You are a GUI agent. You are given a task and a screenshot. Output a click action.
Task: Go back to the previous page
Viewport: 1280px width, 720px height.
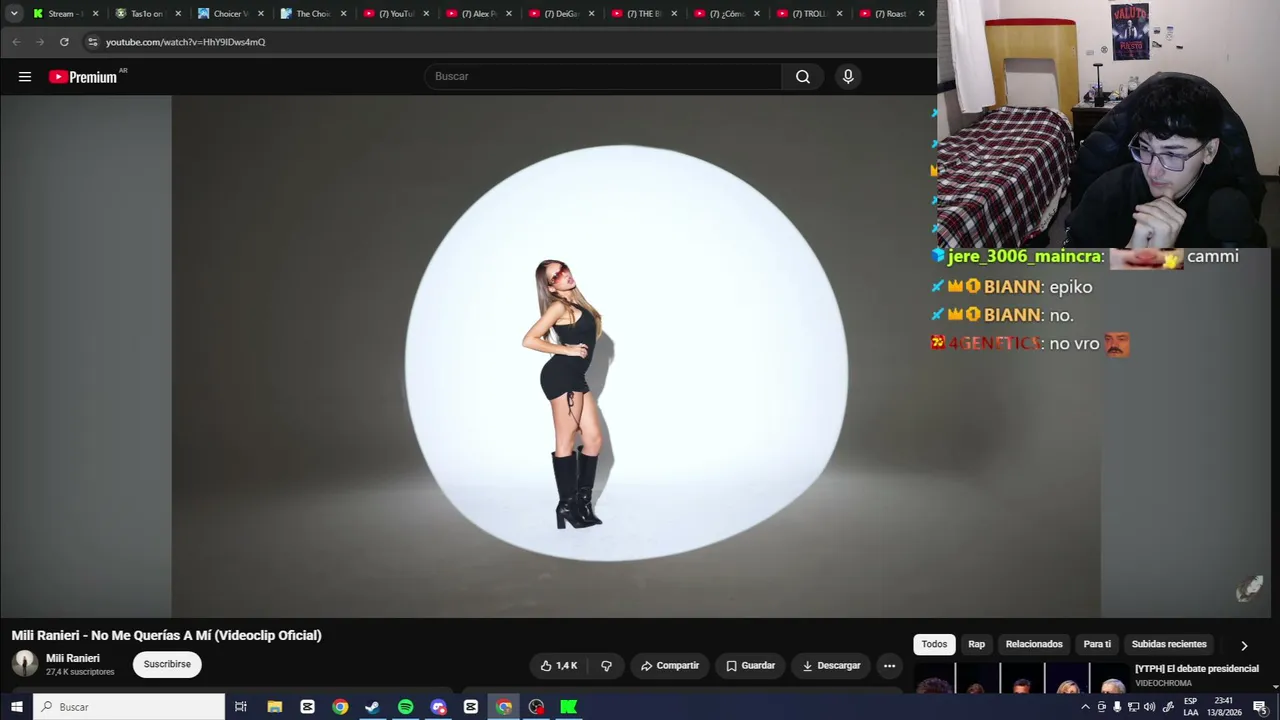pyautogui.click(x=16, y=42)
